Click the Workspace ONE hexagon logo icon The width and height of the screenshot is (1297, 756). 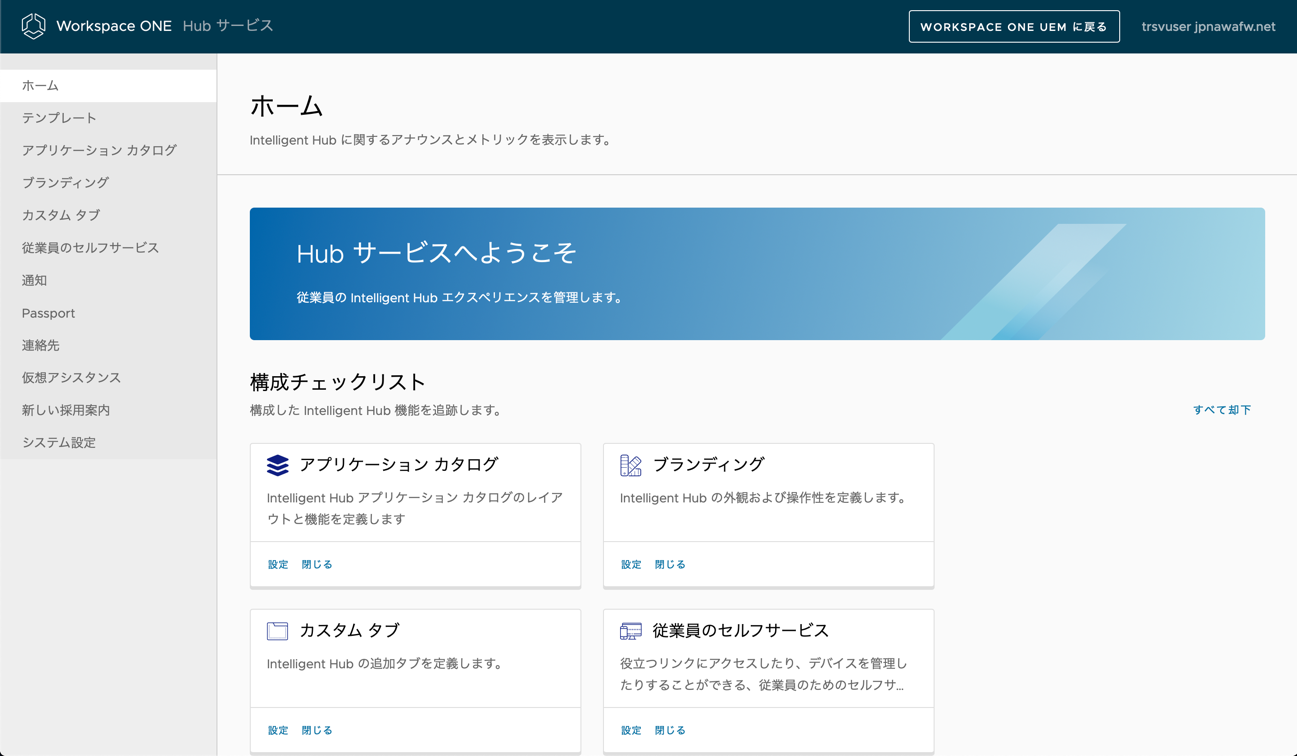coord(33,26)
